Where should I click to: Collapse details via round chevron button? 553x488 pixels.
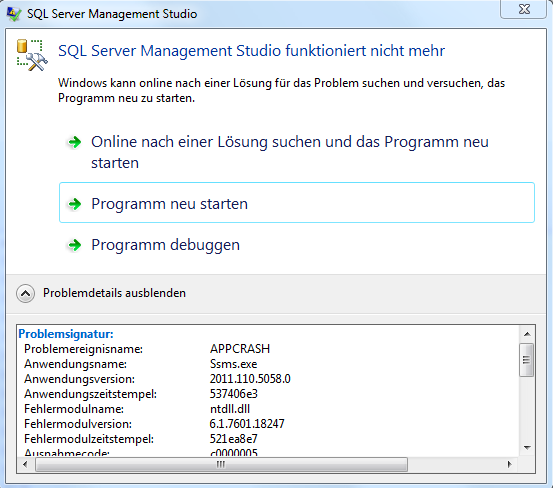click(25, 293)
